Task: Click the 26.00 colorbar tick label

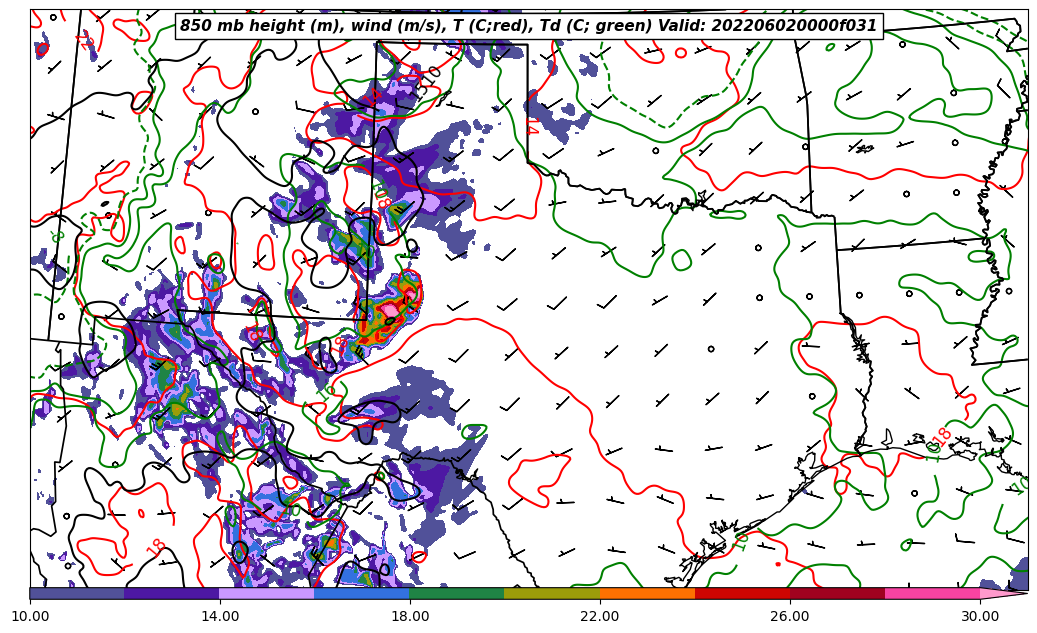Action: (x=790, y=617)
